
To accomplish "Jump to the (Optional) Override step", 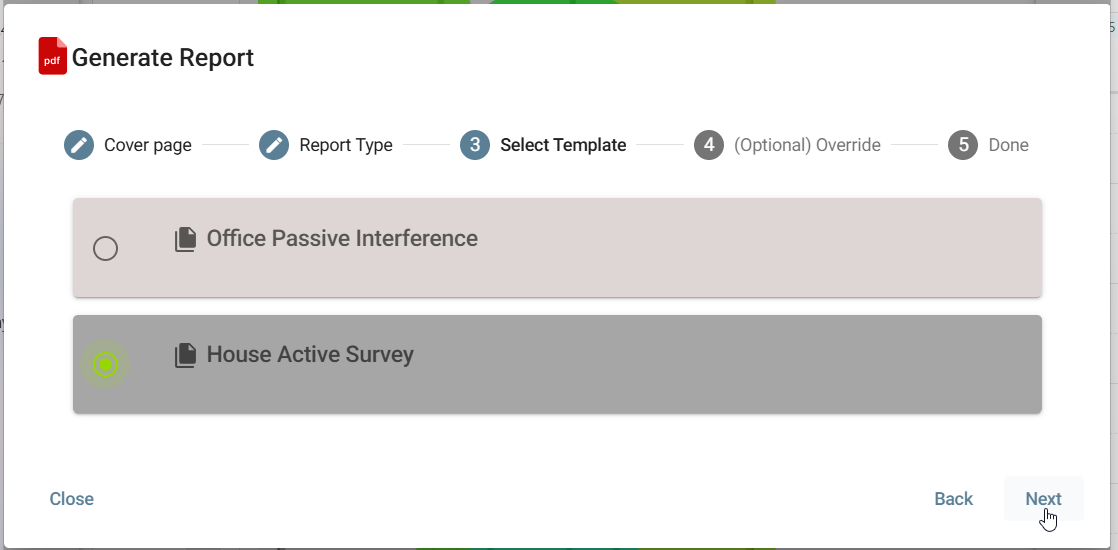I will point(807,145).
